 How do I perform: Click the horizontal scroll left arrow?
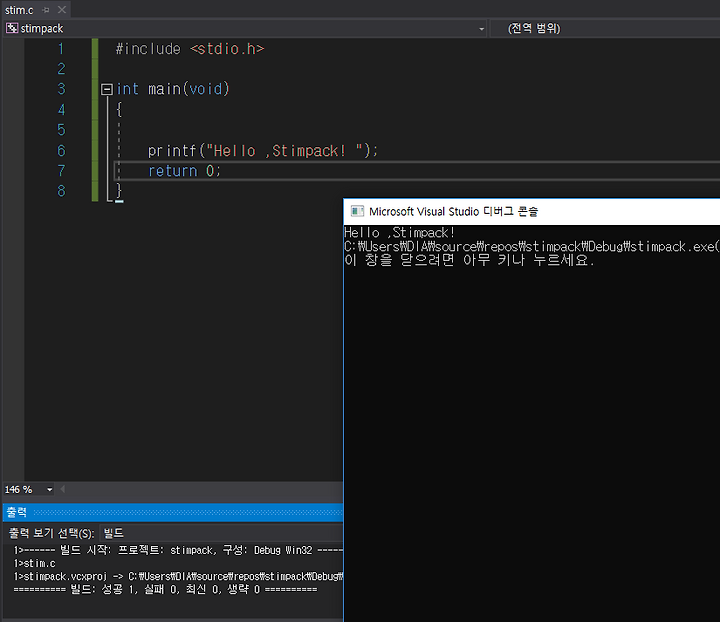(62, 489)
